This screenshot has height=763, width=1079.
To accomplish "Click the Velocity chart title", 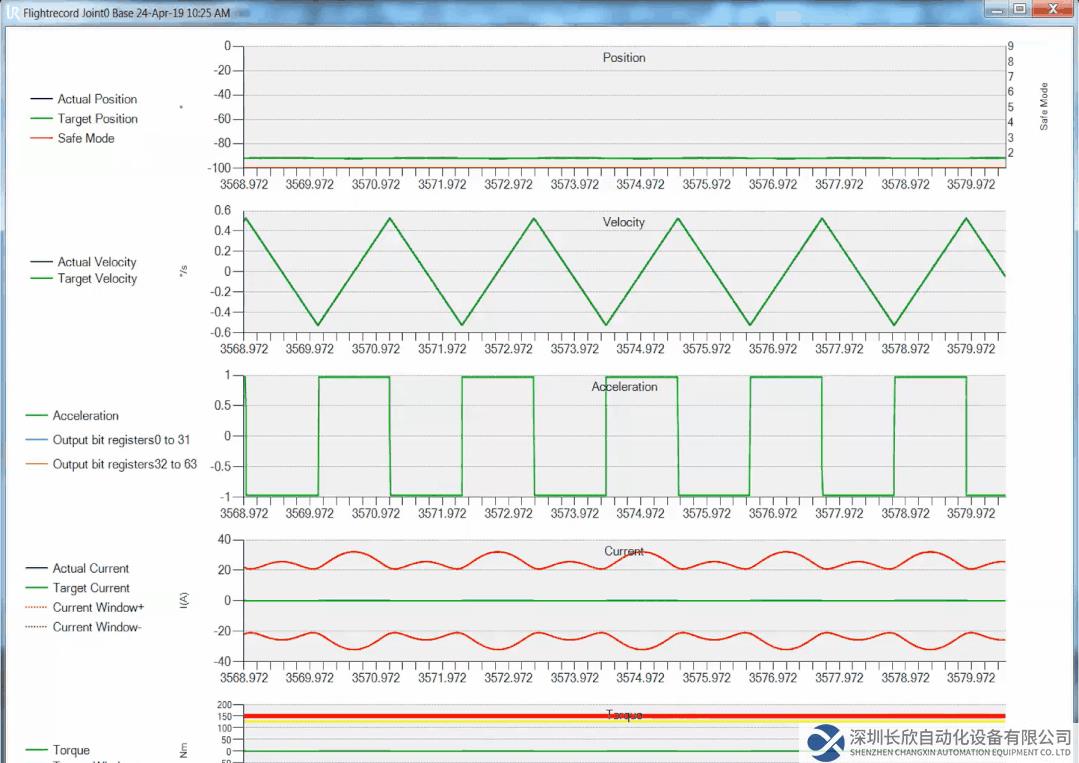I will (623, 222).
